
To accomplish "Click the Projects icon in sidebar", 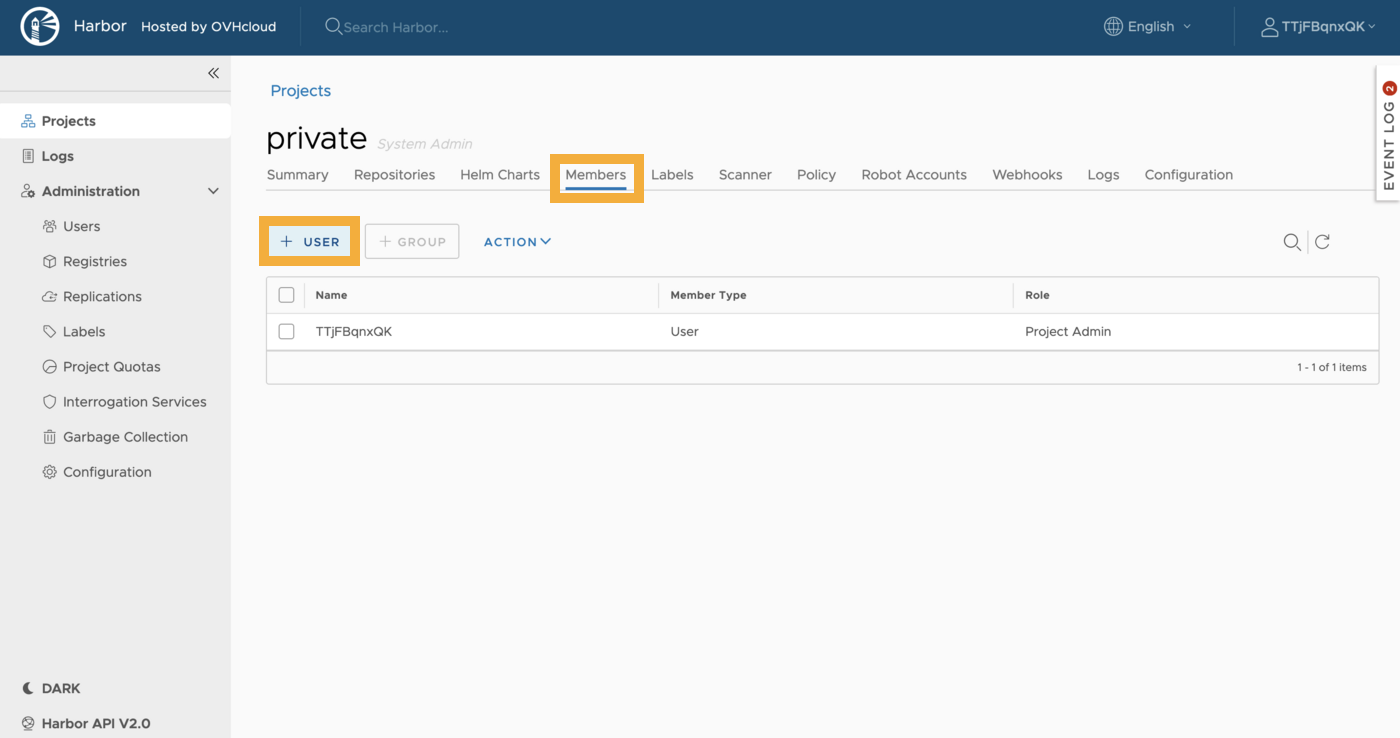I will (28, 121).
